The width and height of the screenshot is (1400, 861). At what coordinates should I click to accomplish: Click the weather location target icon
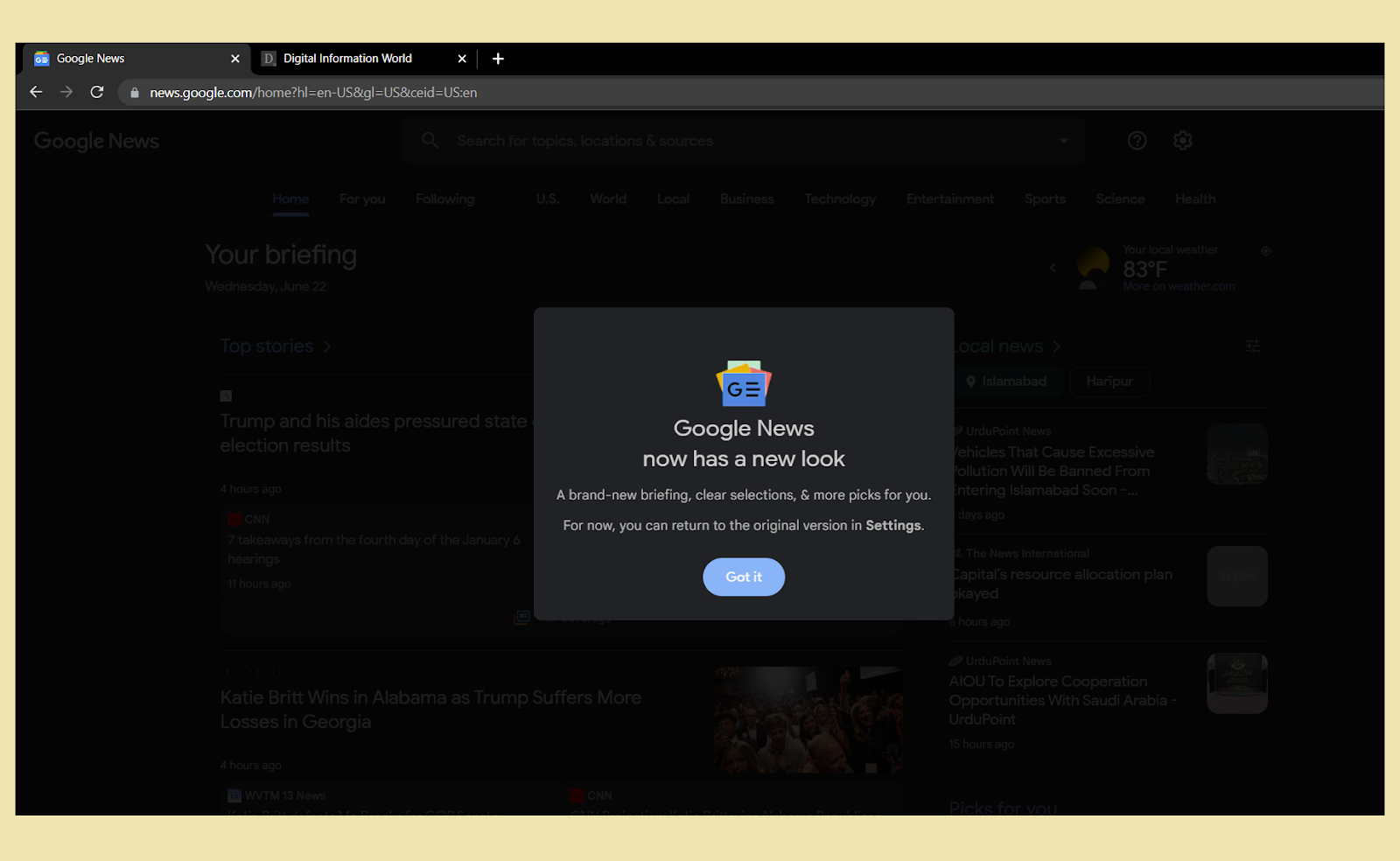pyautogui.click(x=1265, y=251)
